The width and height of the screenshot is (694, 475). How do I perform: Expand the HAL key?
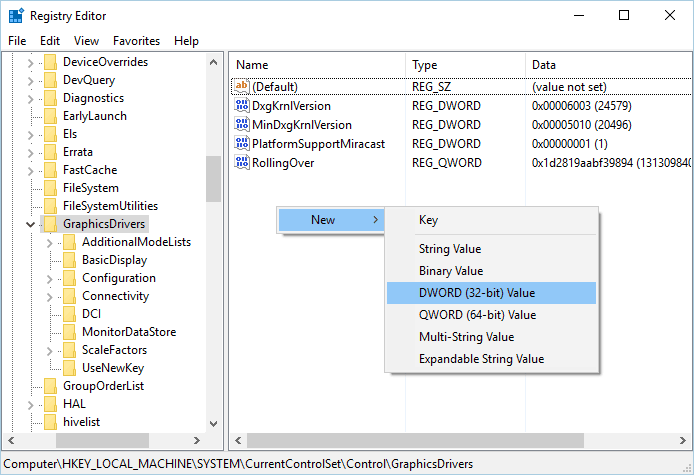coord(30,405)
